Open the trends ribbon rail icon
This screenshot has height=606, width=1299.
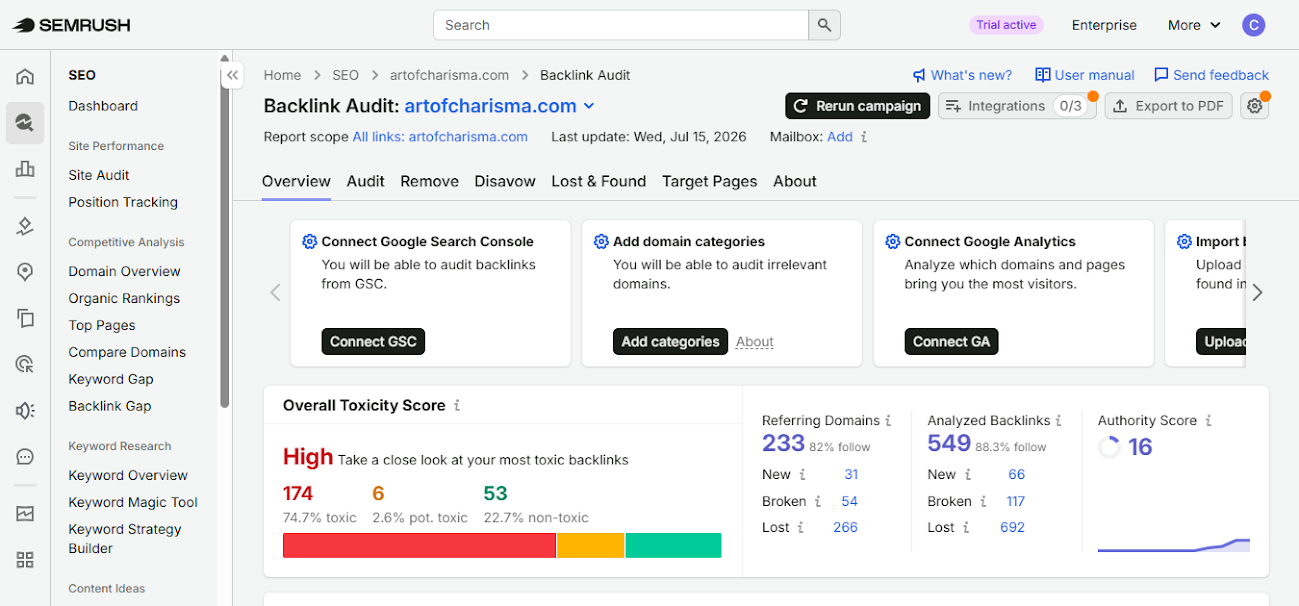point(25,226)
